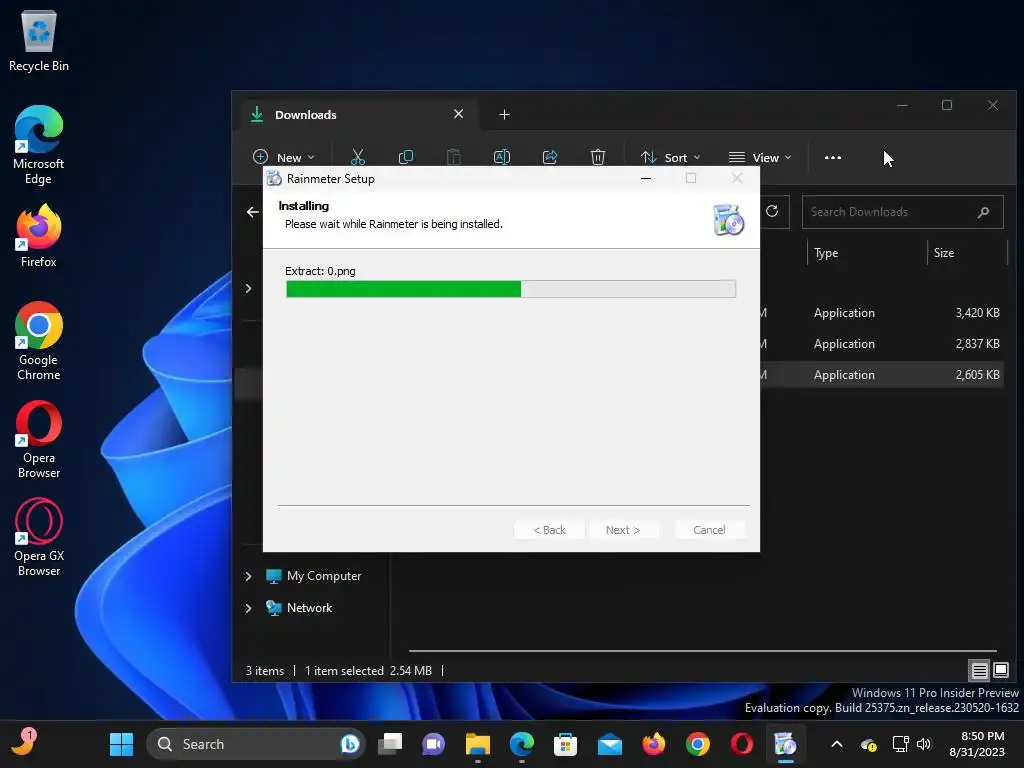Select Network in navigation pane
The height and width of the screenshot is (768, 1024).
299,608
